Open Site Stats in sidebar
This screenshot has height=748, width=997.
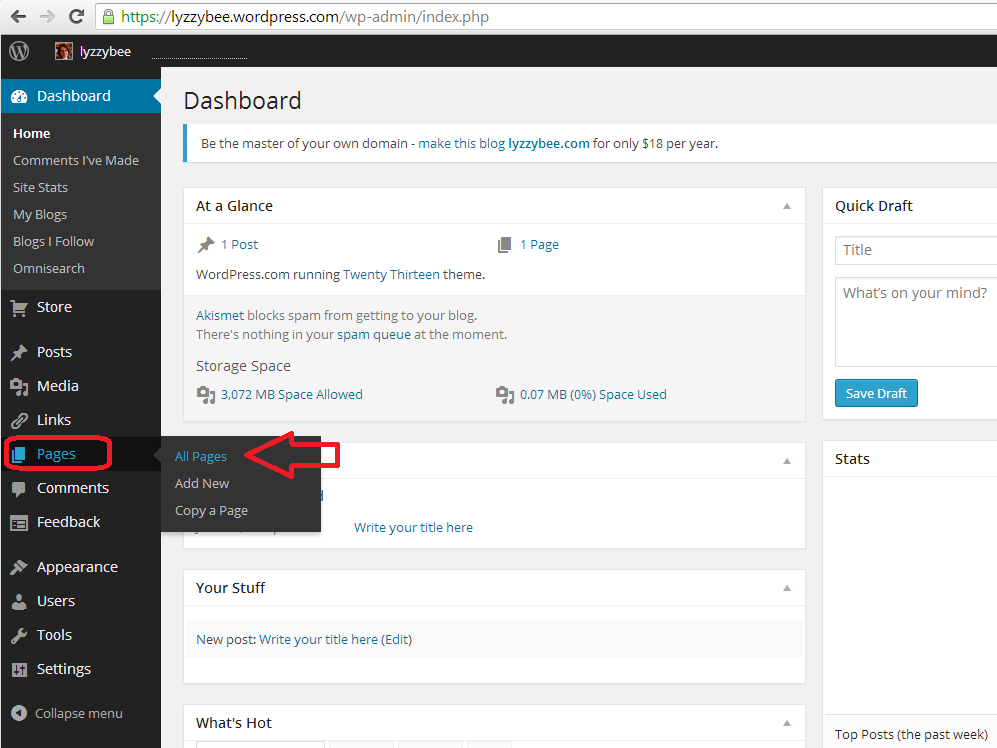point(40,188)
